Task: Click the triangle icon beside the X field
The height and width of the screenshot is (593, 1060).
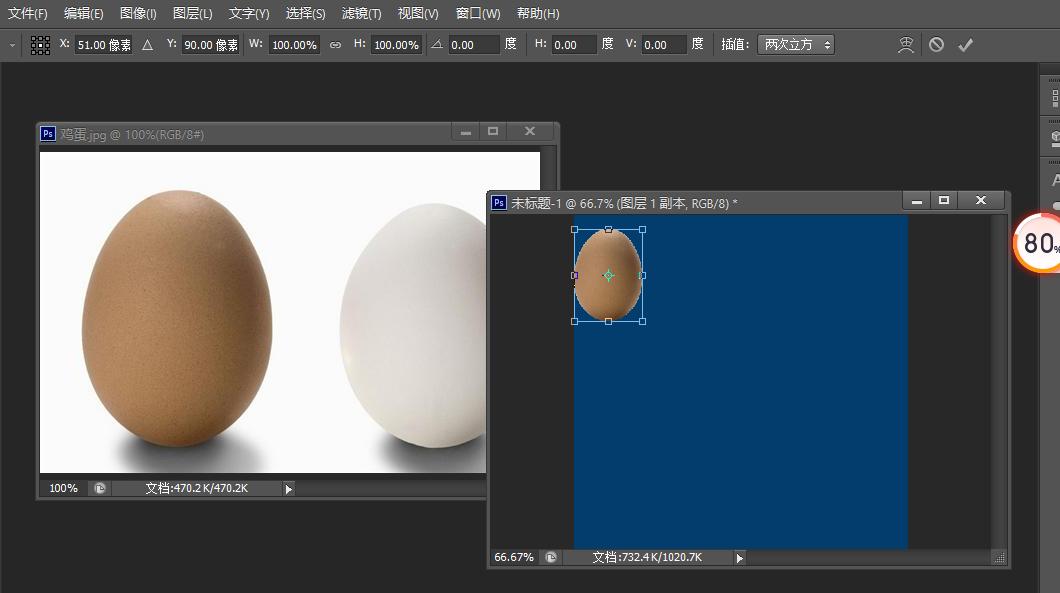Action: 147,44
